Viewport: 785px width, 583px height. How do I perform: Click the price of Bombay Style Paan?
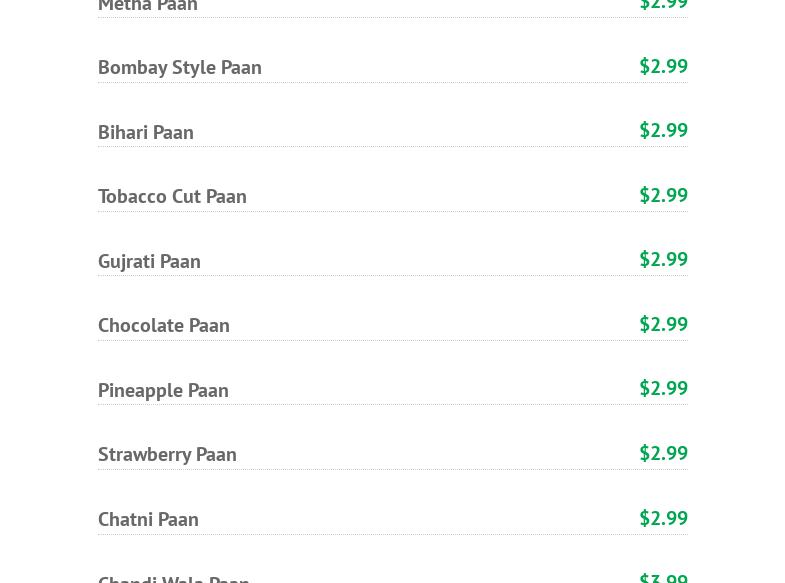[663, 66]
